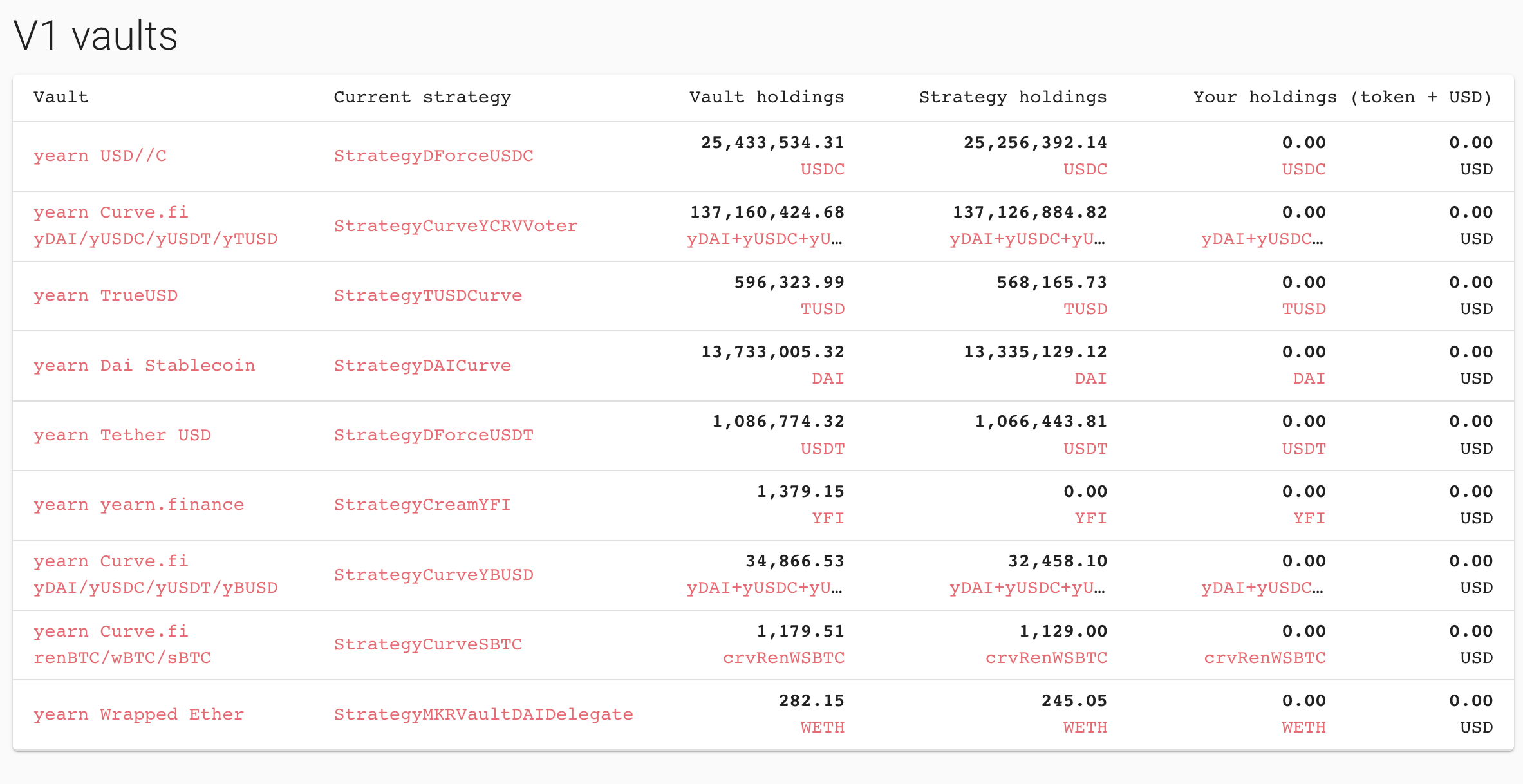Select vault holdings value 282.15
This screenshot has height=784, width=1523.
(812, 701)
